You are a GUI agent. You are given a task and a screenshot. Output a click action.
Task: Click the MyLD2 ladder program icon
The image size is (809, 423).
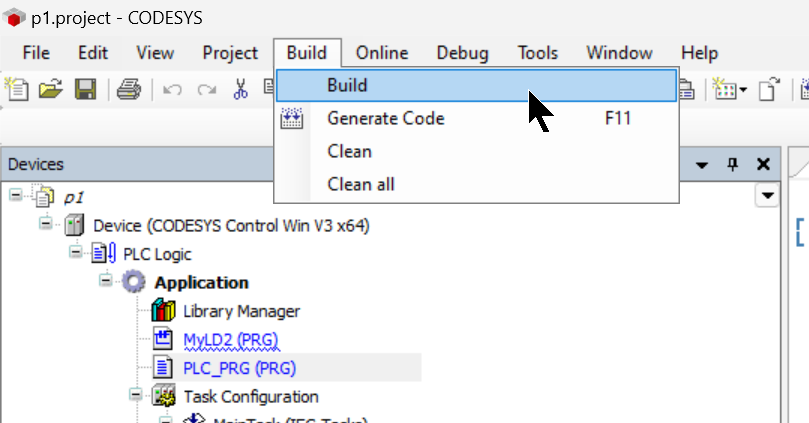pyautogui.click(x=163, y=339)
